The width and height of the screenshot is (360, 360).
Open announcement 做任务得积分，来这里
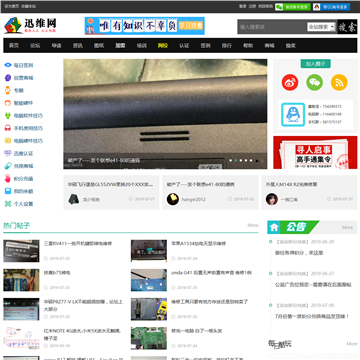click(x=299, y=253)
